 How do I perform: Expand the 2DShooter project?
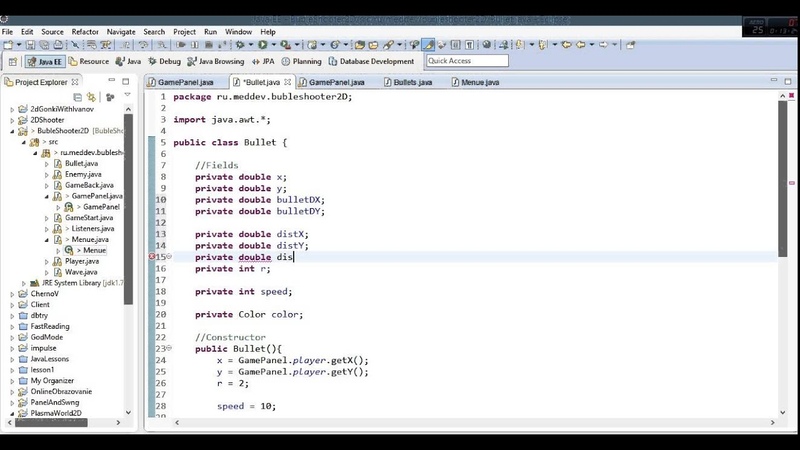[12, 120]
